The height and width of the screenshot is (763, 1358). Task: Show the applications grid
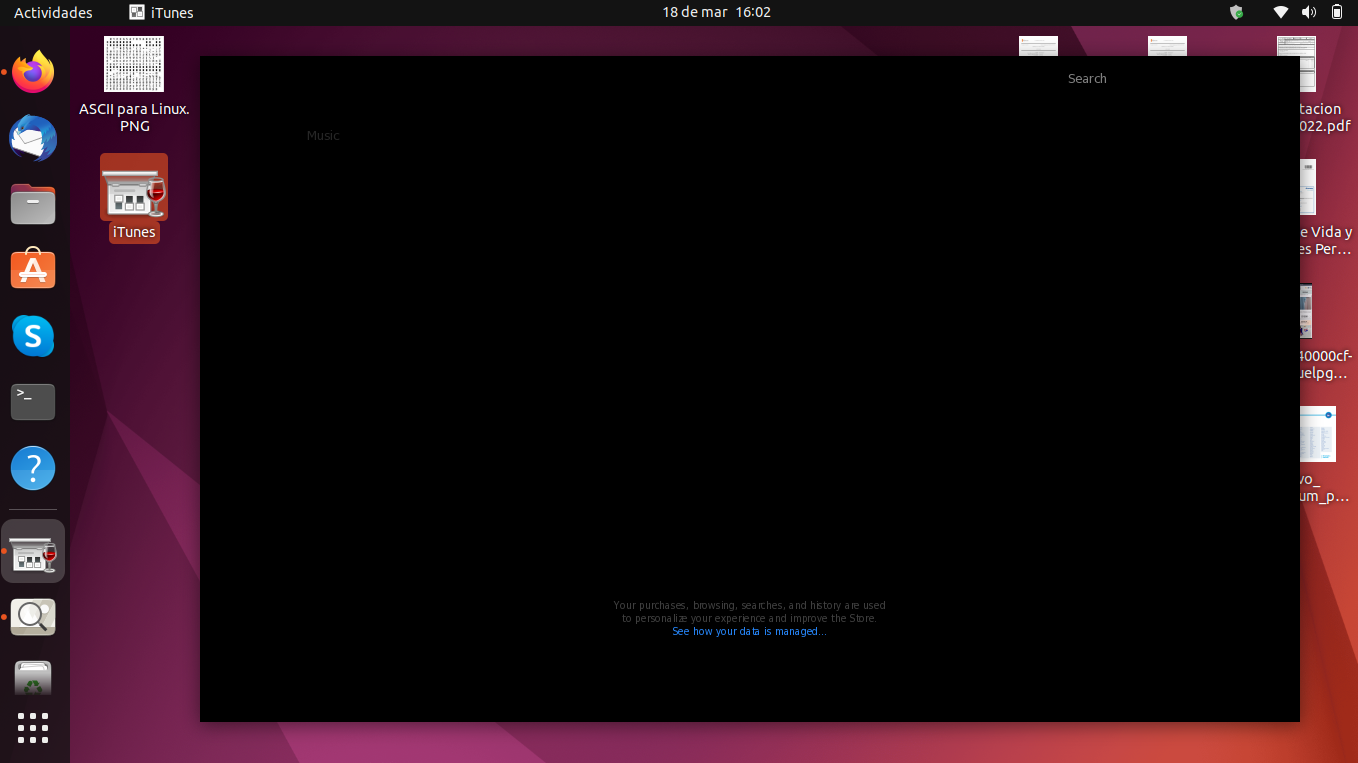33,728
